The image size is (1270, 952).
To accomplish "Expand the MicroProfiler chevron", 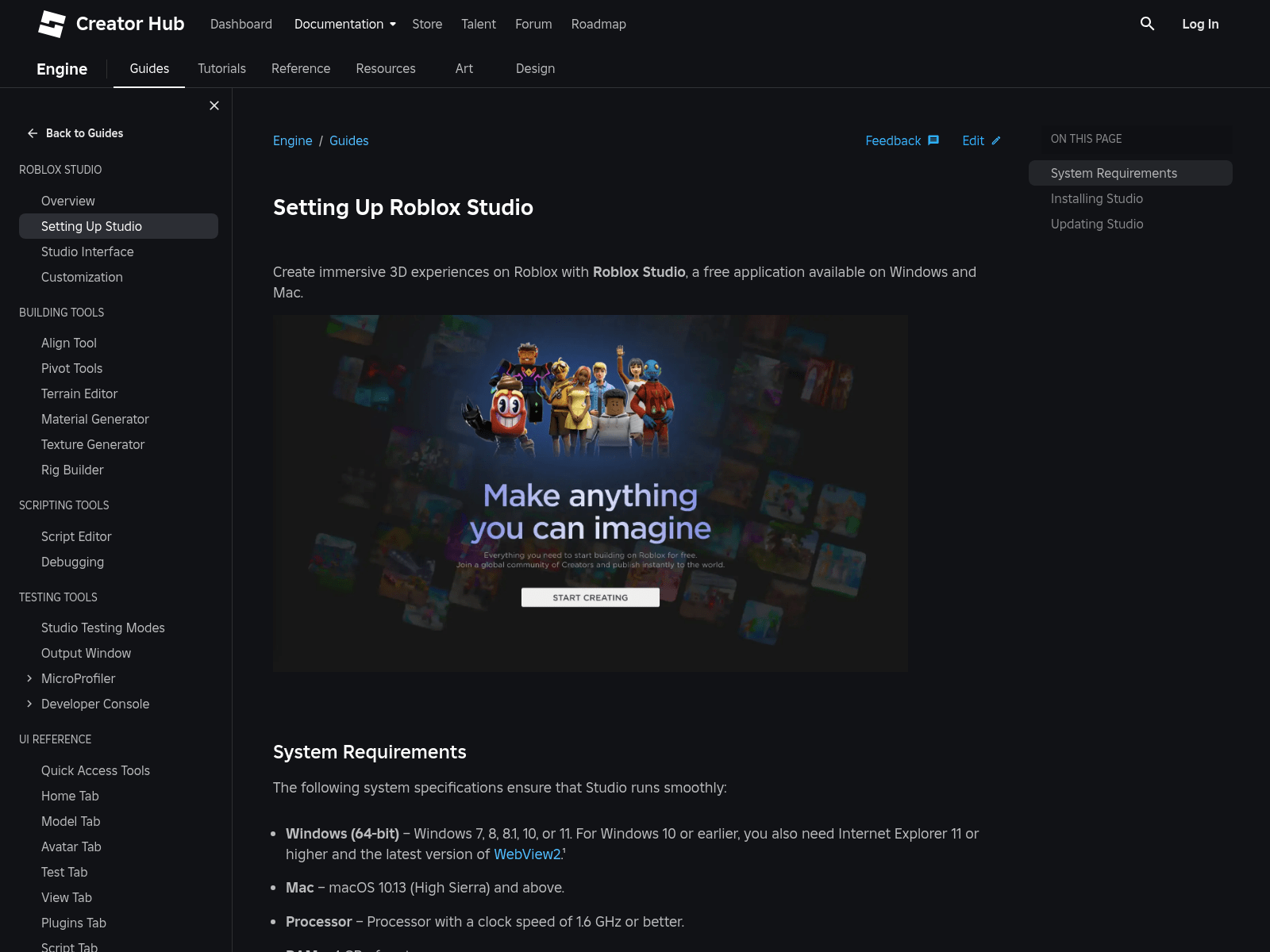I will (29, 678).
